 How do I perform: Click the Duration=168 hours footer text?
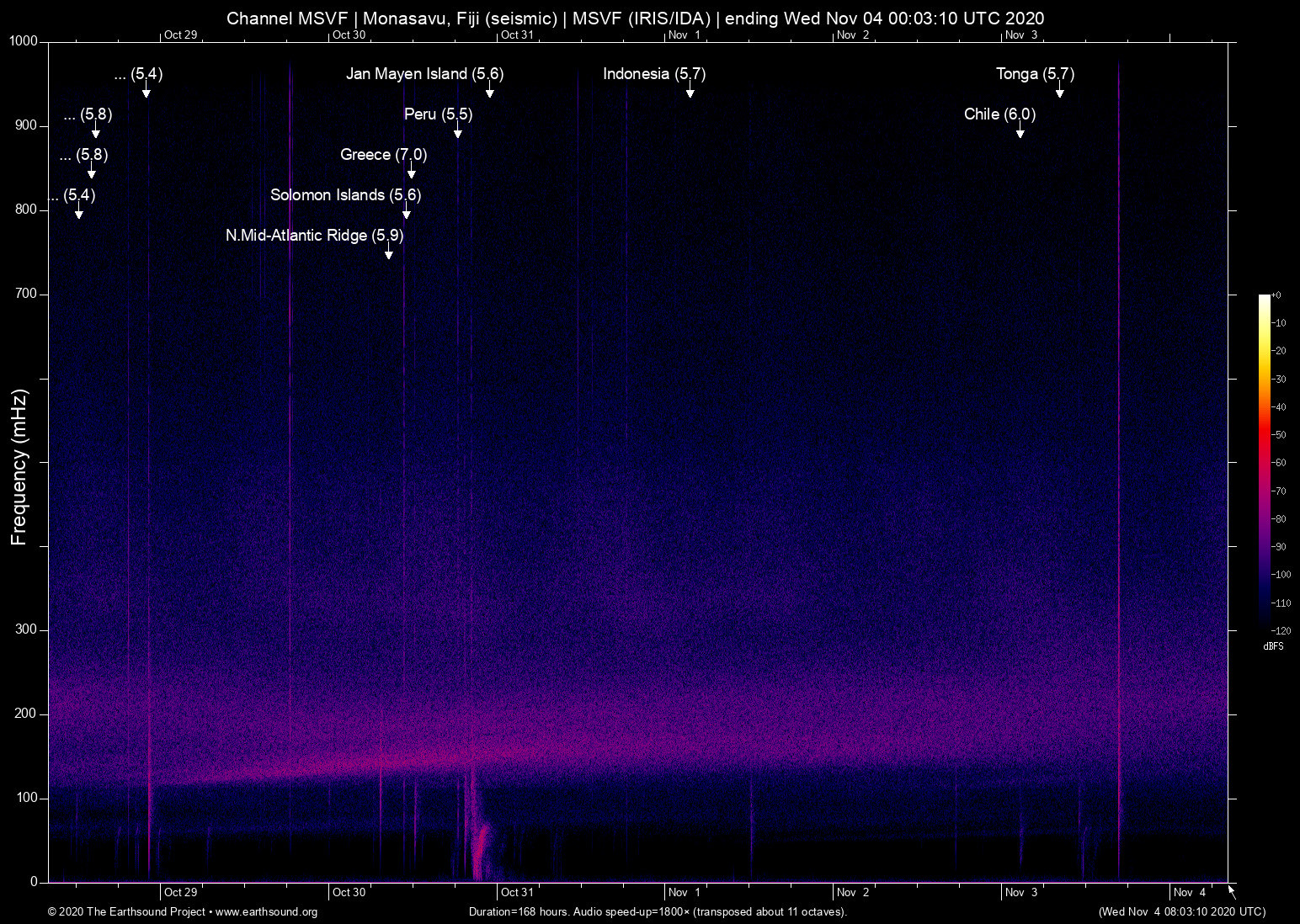(x=657, y=912)
